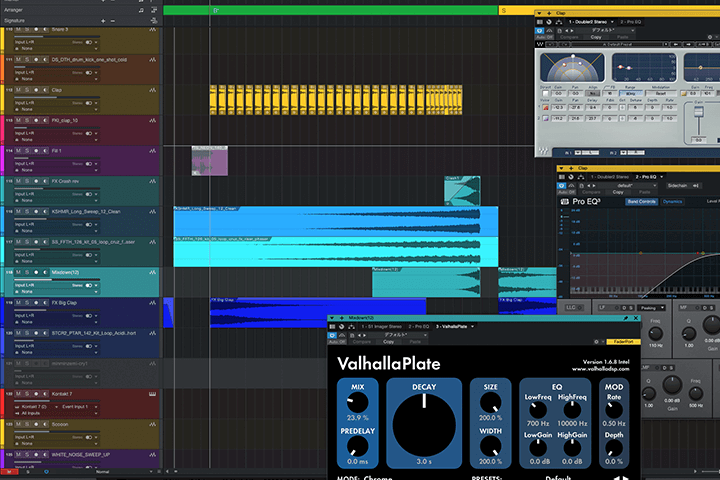Bypass Doubler2 plugin with the power icon
Image resolution: width=720 pixels, height=480 pixels.
540,30
